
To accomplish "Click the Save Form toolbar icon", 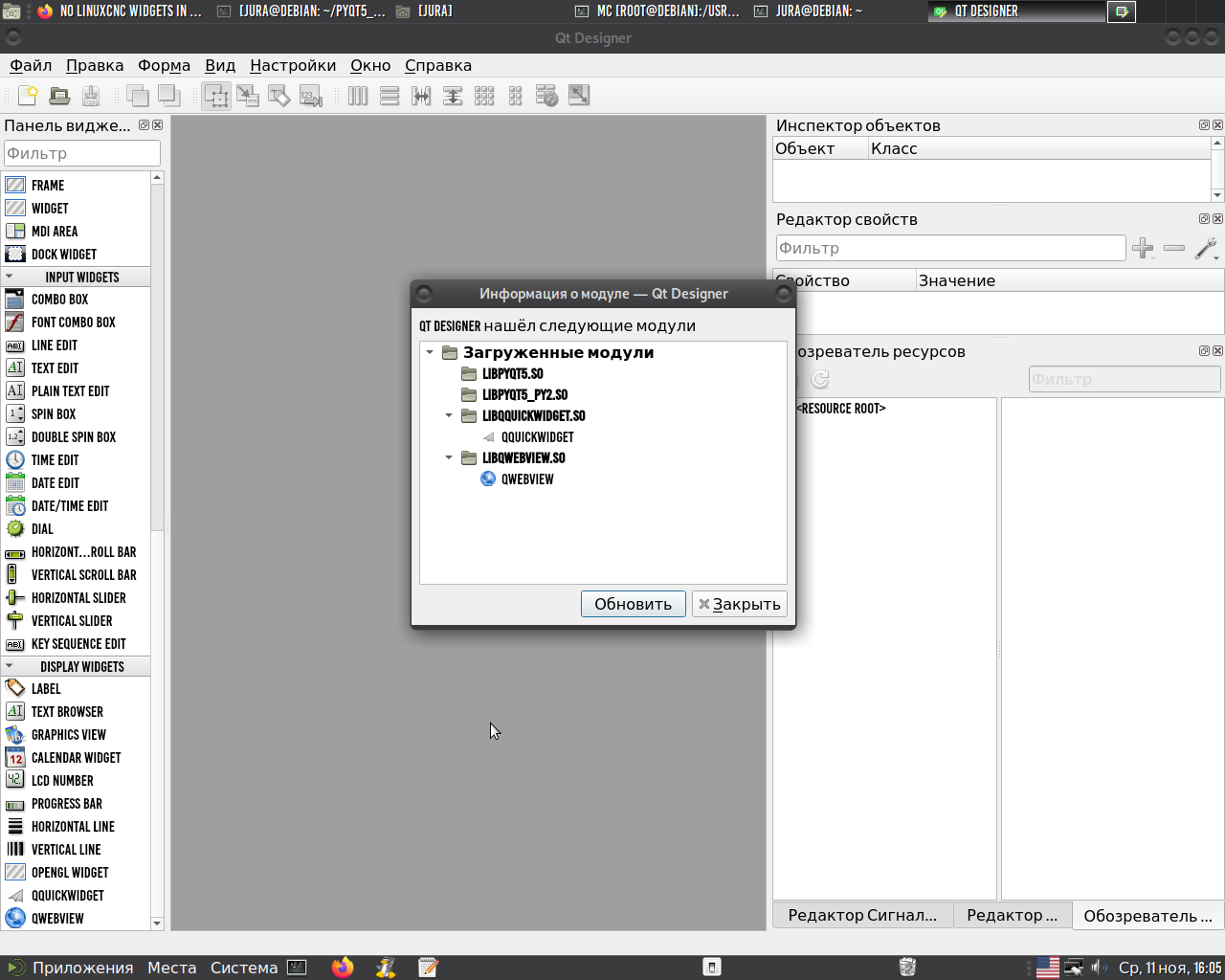I will click(x=91, y=96).
